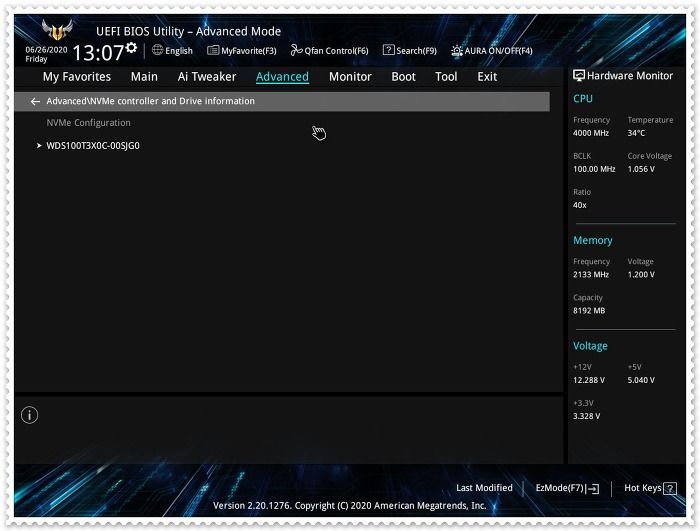
Task: Open English language selection
Action: point(172,50)
